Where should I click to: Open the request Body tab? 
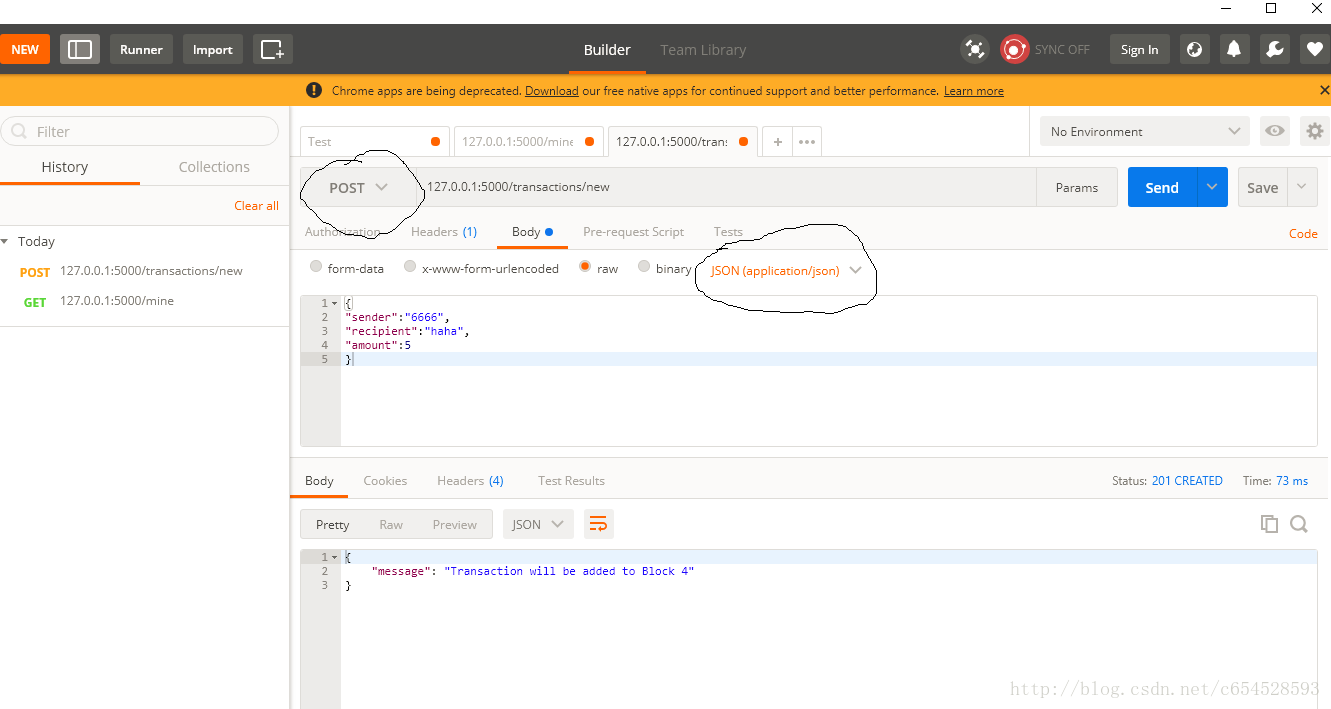pos(532,231)
